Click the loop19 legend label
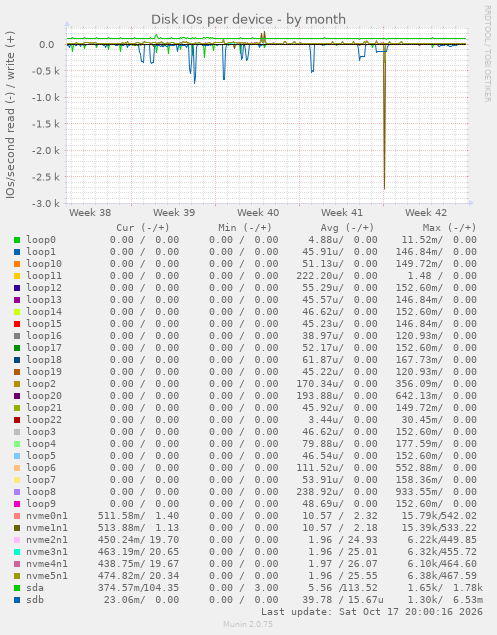This screenshot has width=497, height=635. [44, 372]
